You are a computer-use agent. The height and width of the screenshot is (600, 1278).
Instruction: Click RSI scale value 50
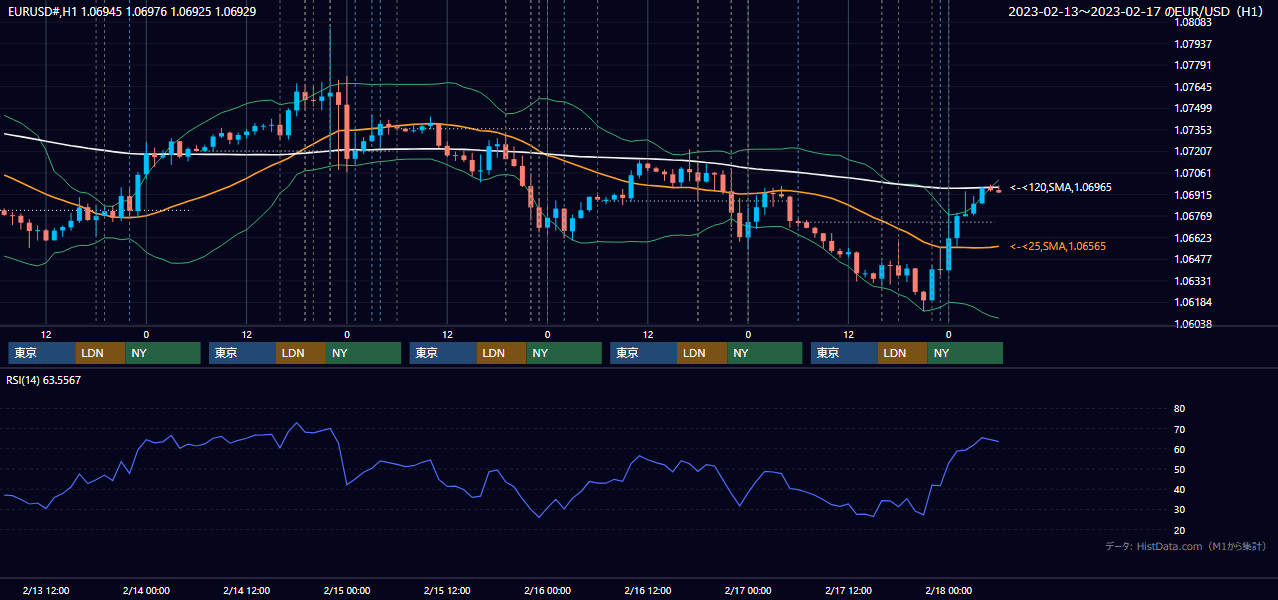point(1179,469)
